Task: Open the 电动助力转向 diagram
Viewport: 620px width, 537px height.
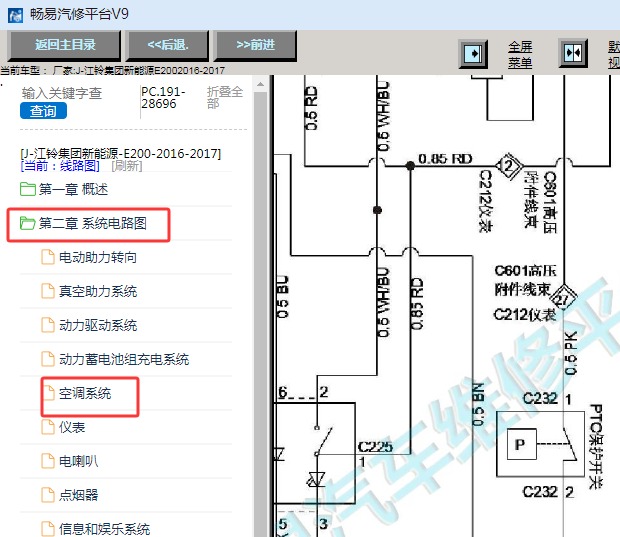Action: (x=98, y=257)
